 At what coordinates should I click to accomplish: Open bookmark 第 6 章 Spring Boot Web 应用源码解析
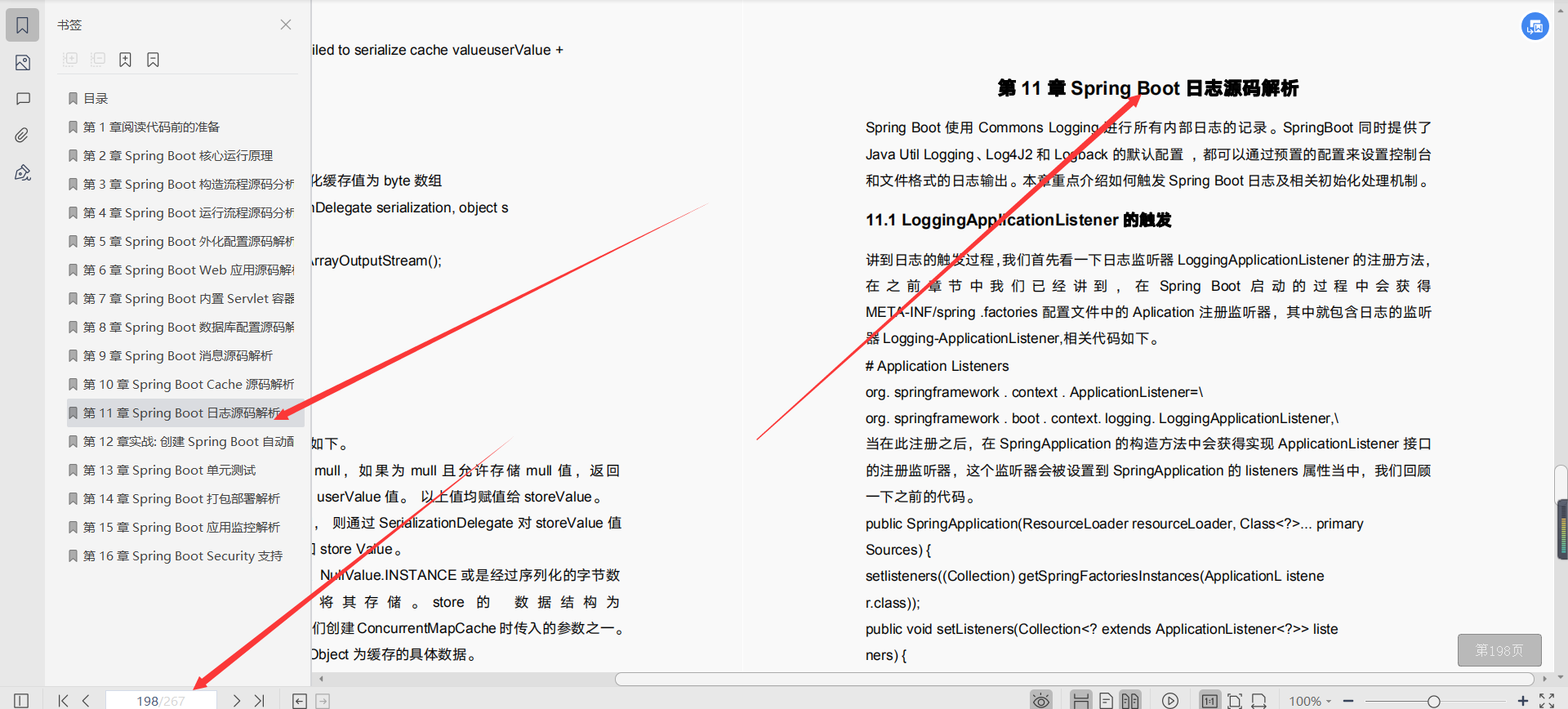pos(183,270)
